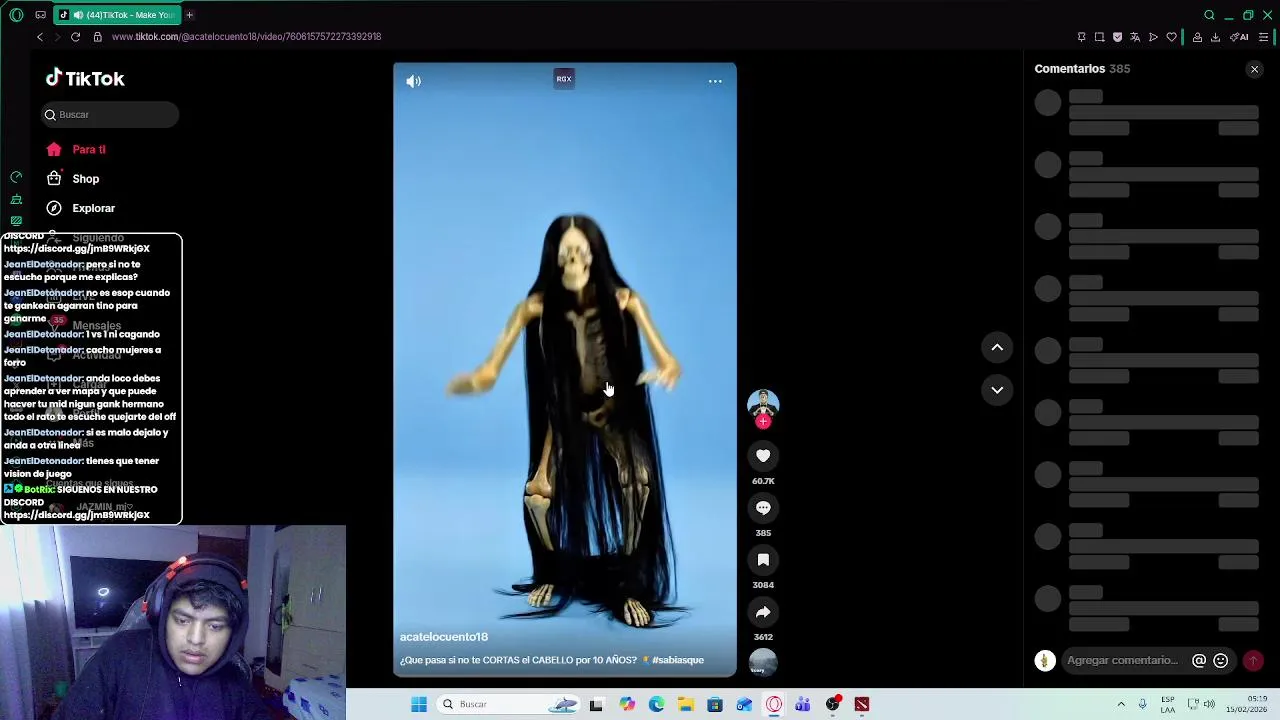Open File Explorer from taskbar

[x=685, y=704]
